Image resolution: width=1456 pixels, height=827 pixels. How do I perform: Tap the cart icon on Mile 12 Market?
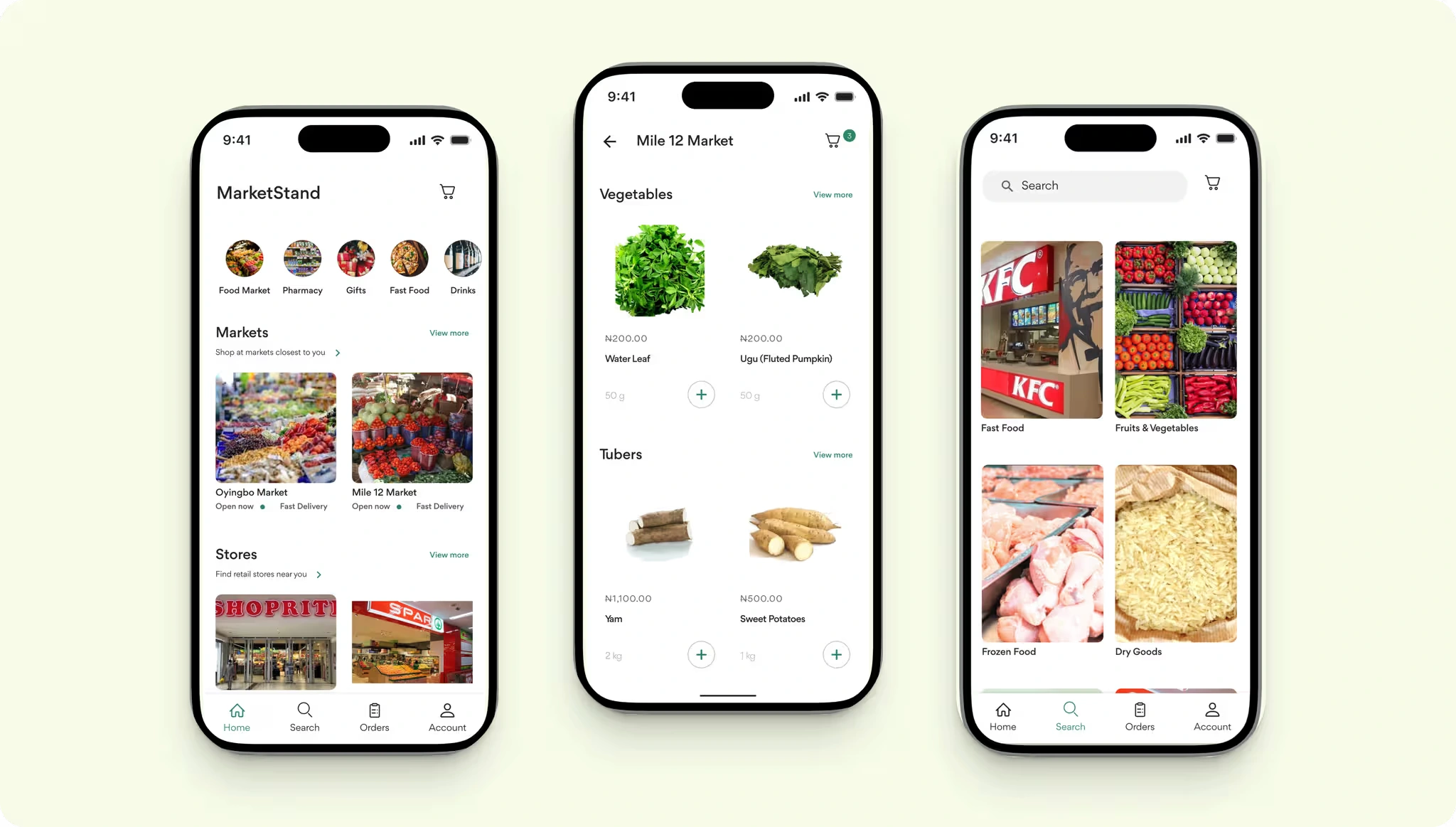(833, 140)
